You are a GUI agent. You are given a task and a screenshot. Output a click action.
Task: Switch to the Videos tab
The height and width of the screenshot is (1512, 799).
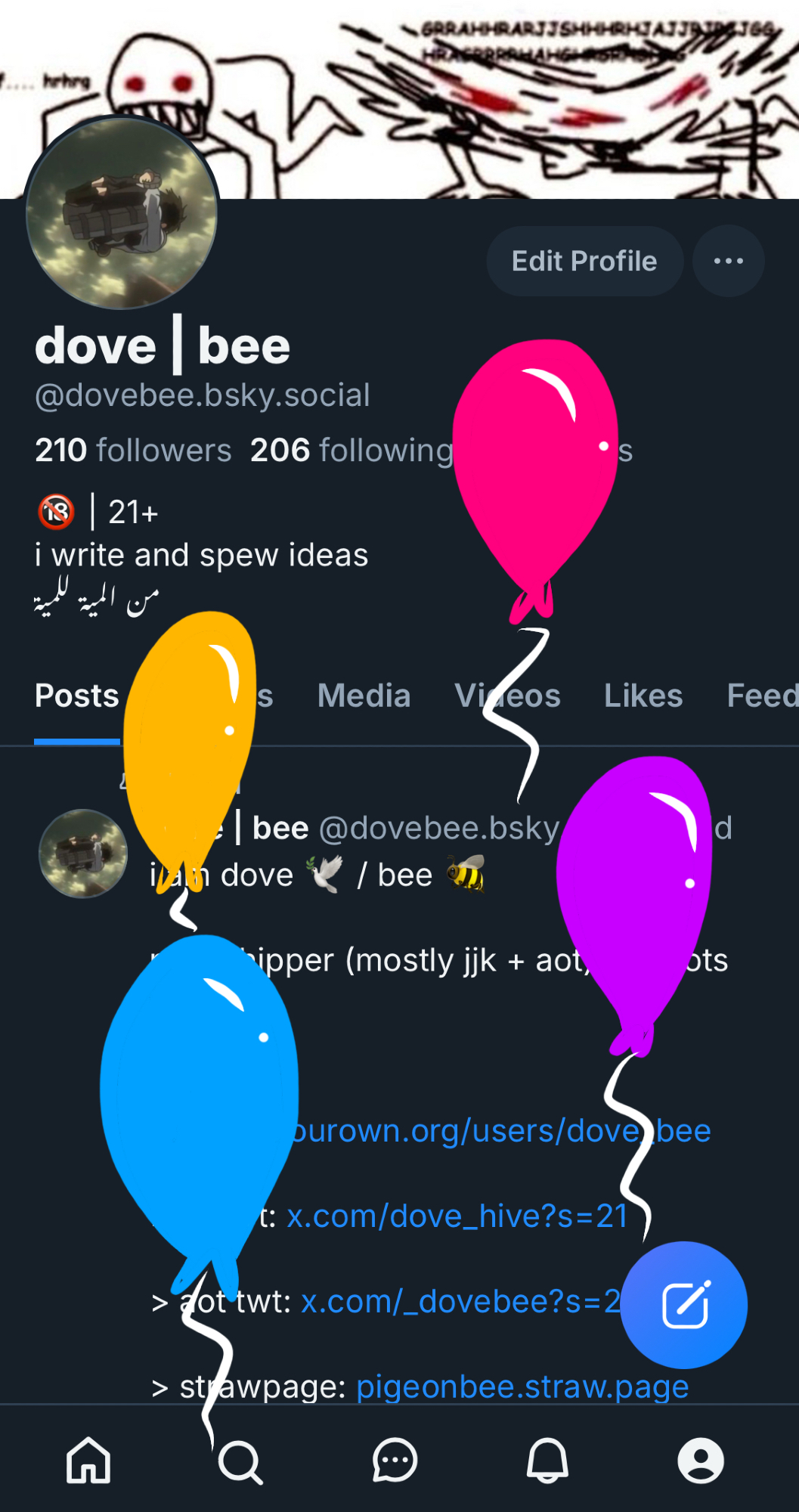click(x=507, y=696)
